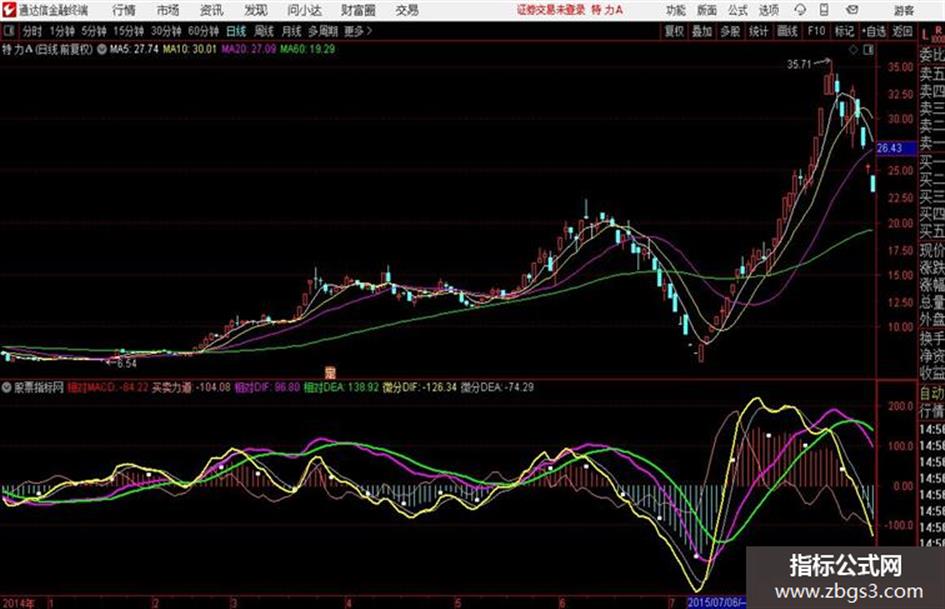945x609 pixels.
Task: Expand the main chart indicator dropdown arrow
Action: [x=101, y=49]
